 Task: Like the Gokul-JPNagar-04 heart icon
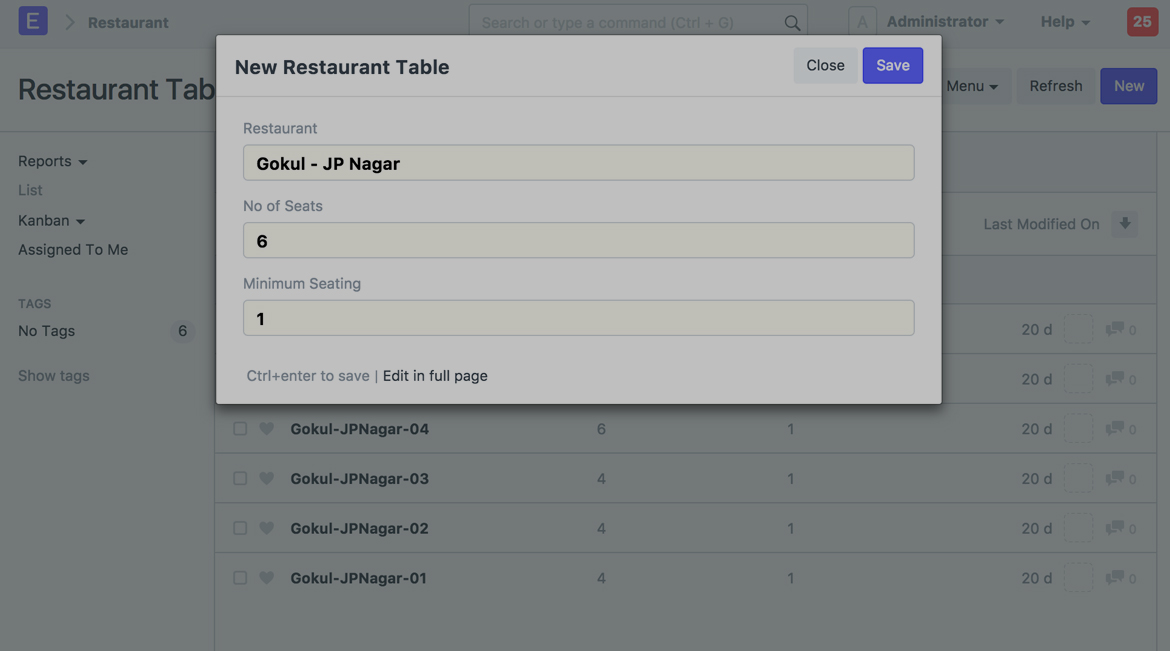coord(267,429)
